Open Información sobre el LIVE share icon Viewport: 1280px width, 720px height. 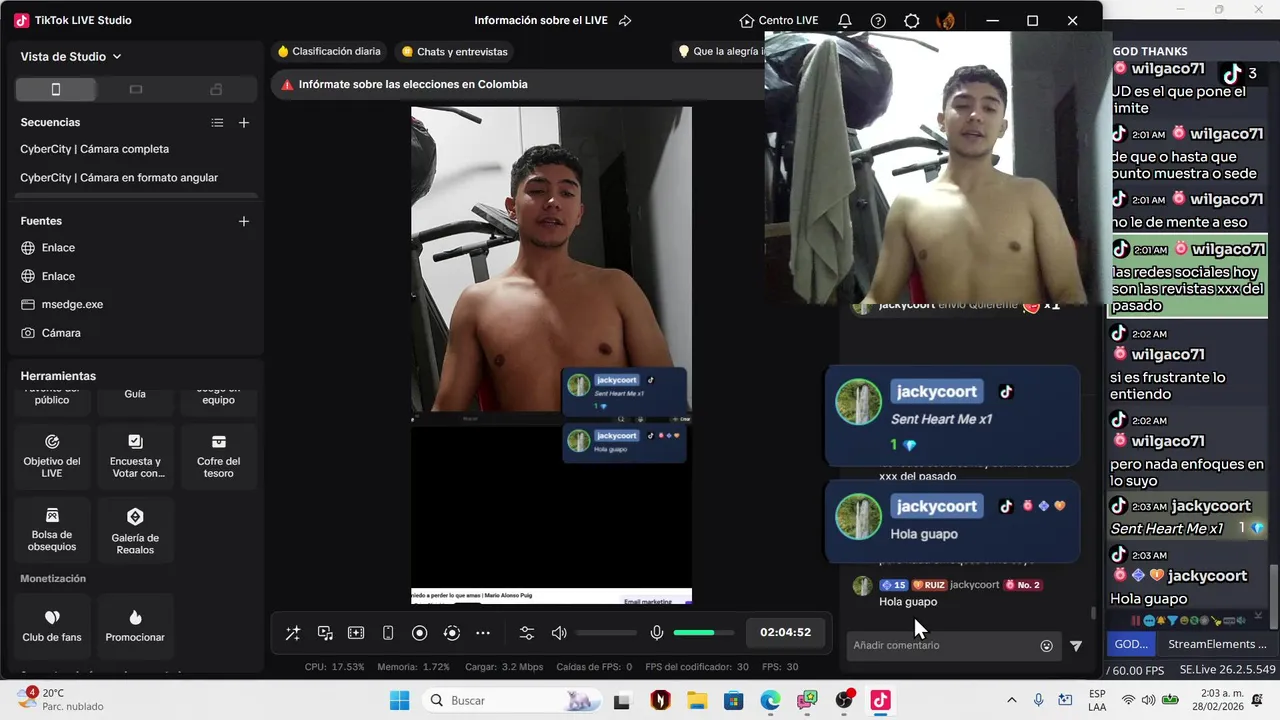625,21
